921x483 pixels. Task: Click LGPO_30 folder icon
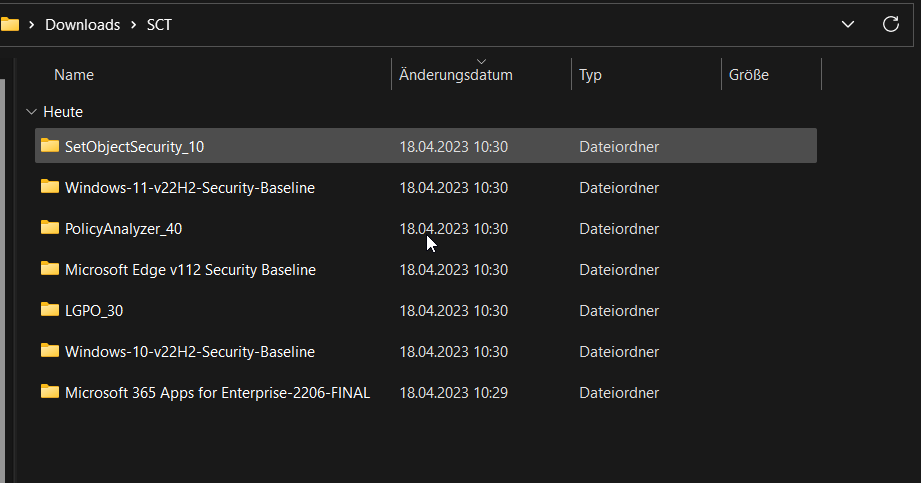[x=50, y=310]
